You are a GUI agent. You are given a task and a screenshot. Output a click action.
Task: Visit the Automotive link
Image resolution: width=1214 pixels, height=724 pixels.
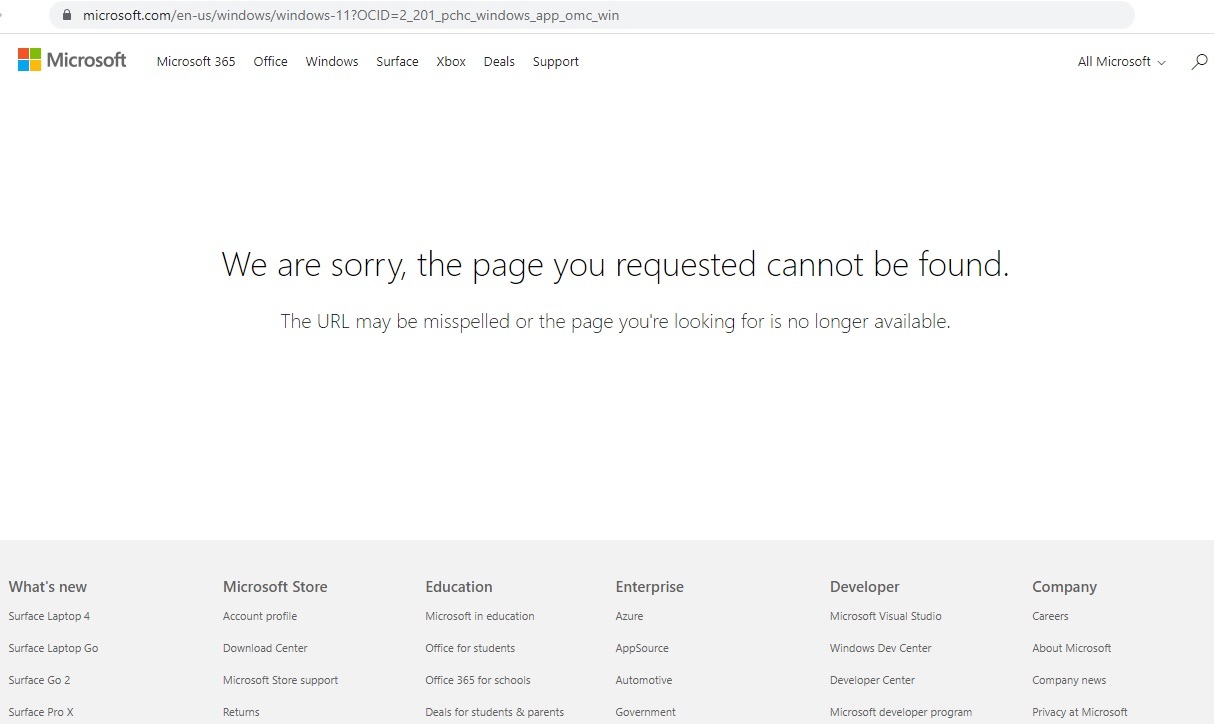(x=643, y=680)
